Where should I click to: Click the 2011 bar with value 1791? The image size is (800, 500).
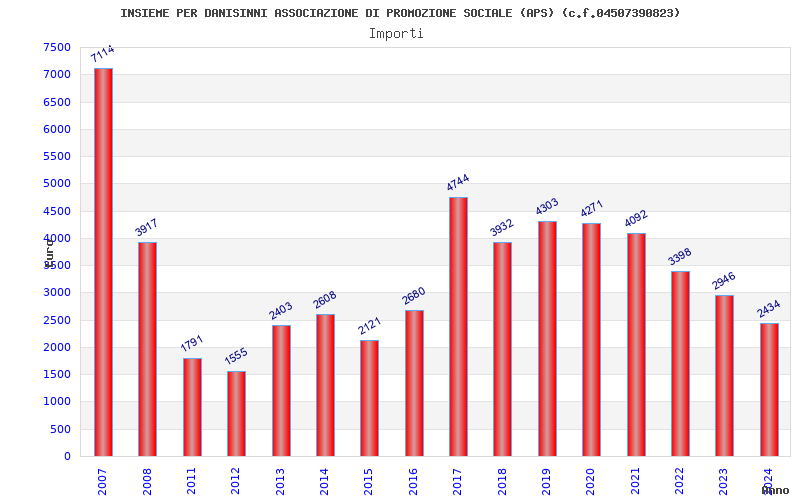192,407
